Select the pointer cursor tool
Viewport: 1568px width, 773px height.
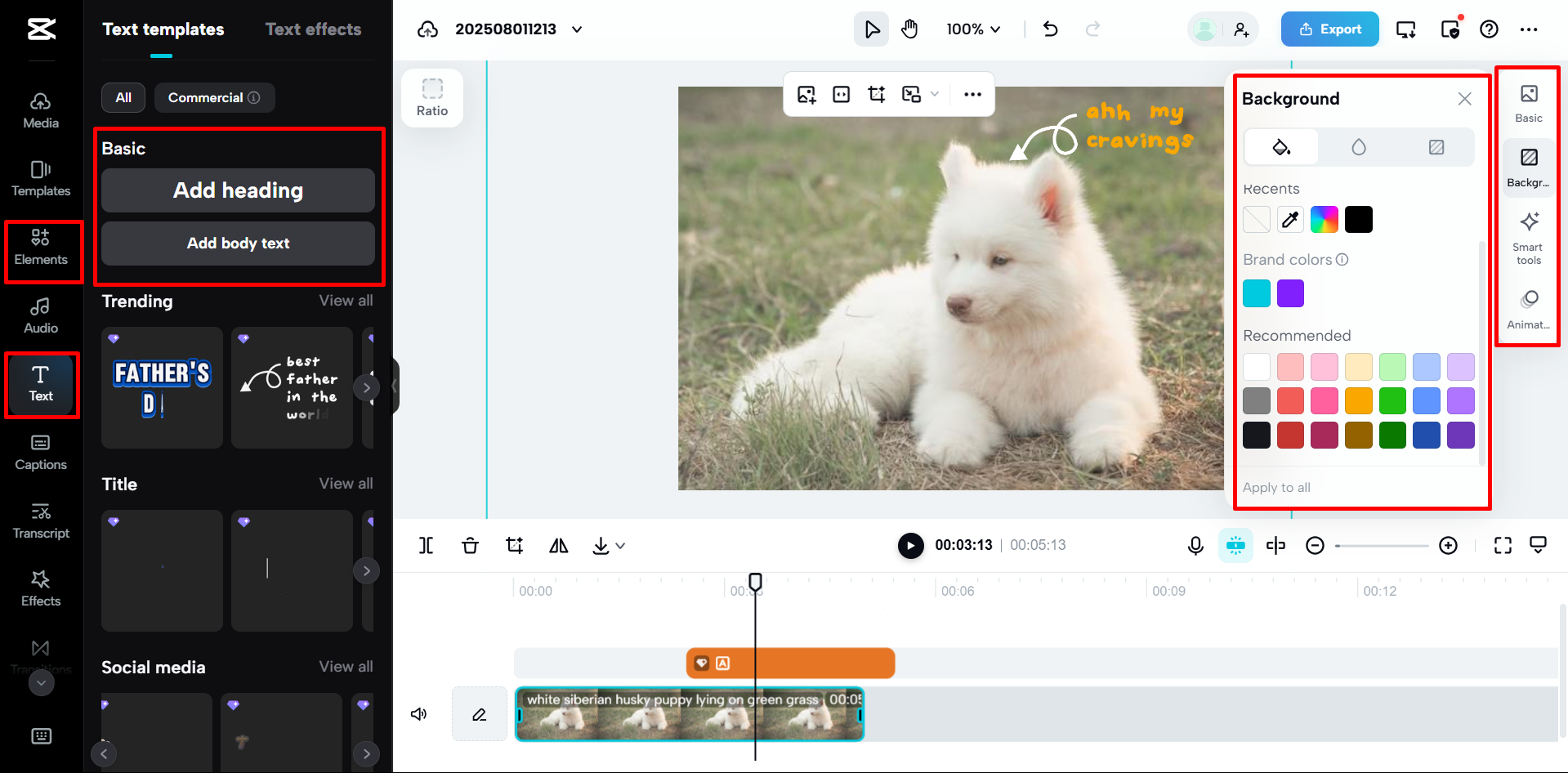[x=872, y=29]
